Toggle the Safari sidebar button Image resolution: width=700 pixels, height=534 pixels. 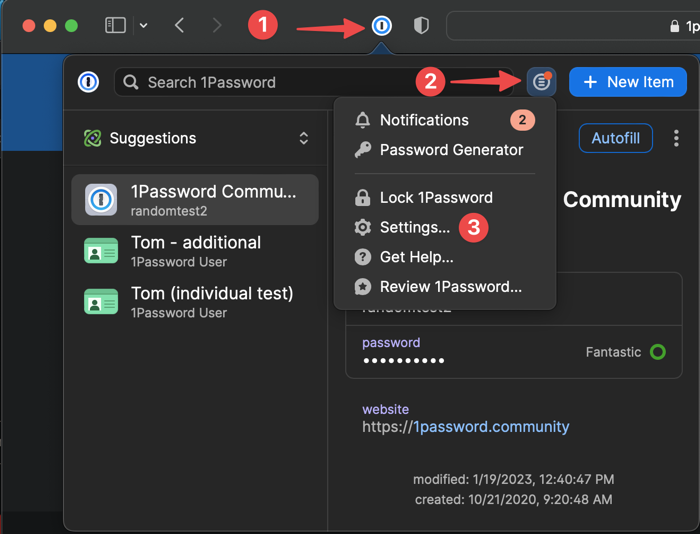point(116,26)
